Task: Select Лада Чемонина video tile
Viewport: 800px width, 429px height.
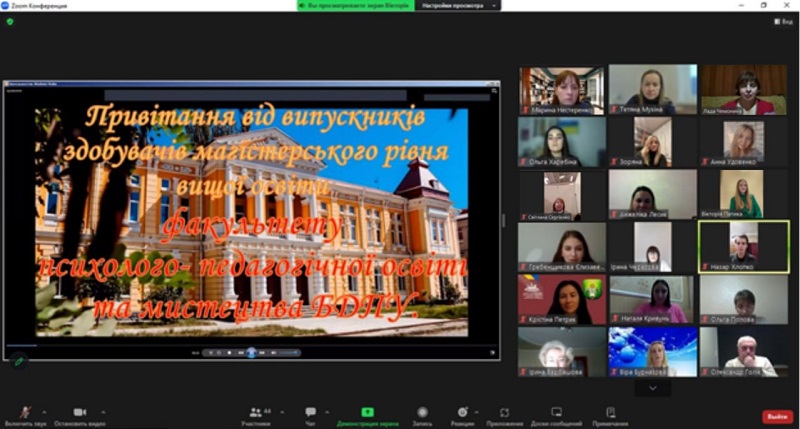Action: click(743, 90)
